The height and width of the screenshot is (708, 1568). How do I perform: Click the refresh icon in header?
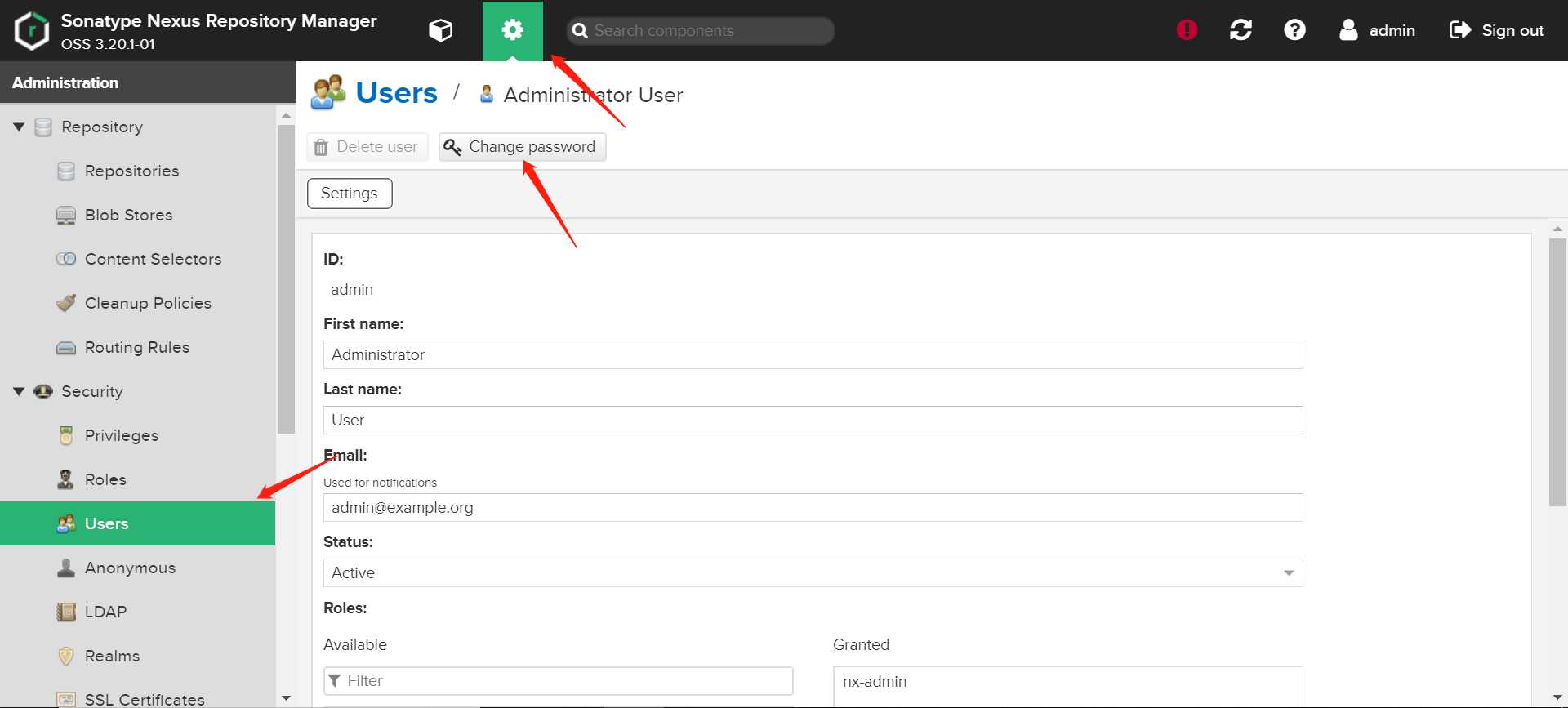[x=1241, y=30]
